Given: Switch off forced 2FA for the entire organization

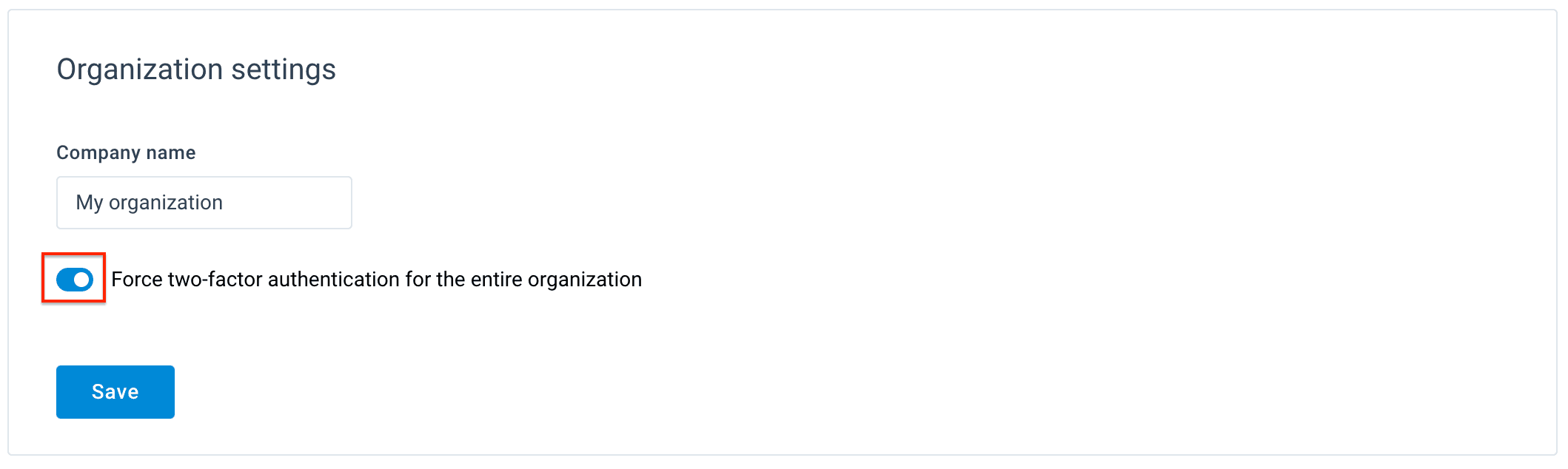Looking at the screenshot, I should coord(75,280).
